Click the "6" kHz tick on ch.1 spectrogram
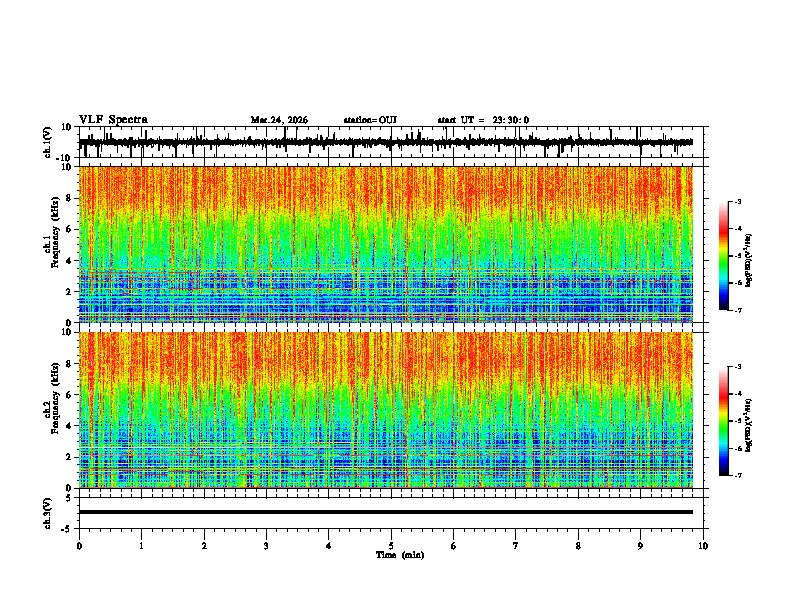The image size is (792, 612). (x=69, y=230)
